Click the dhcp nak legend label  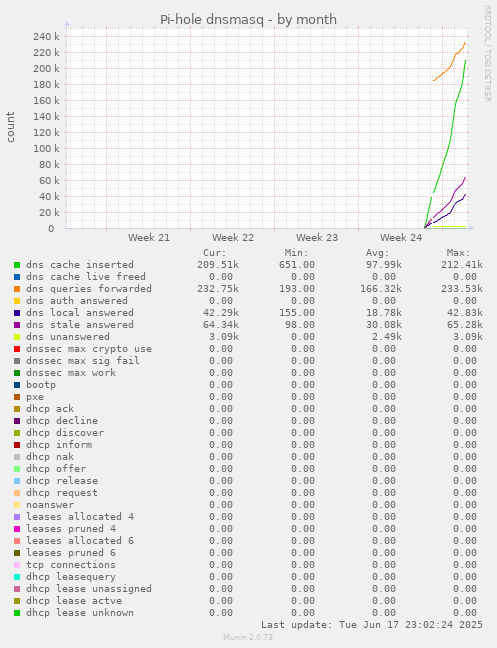pos(50,456)
